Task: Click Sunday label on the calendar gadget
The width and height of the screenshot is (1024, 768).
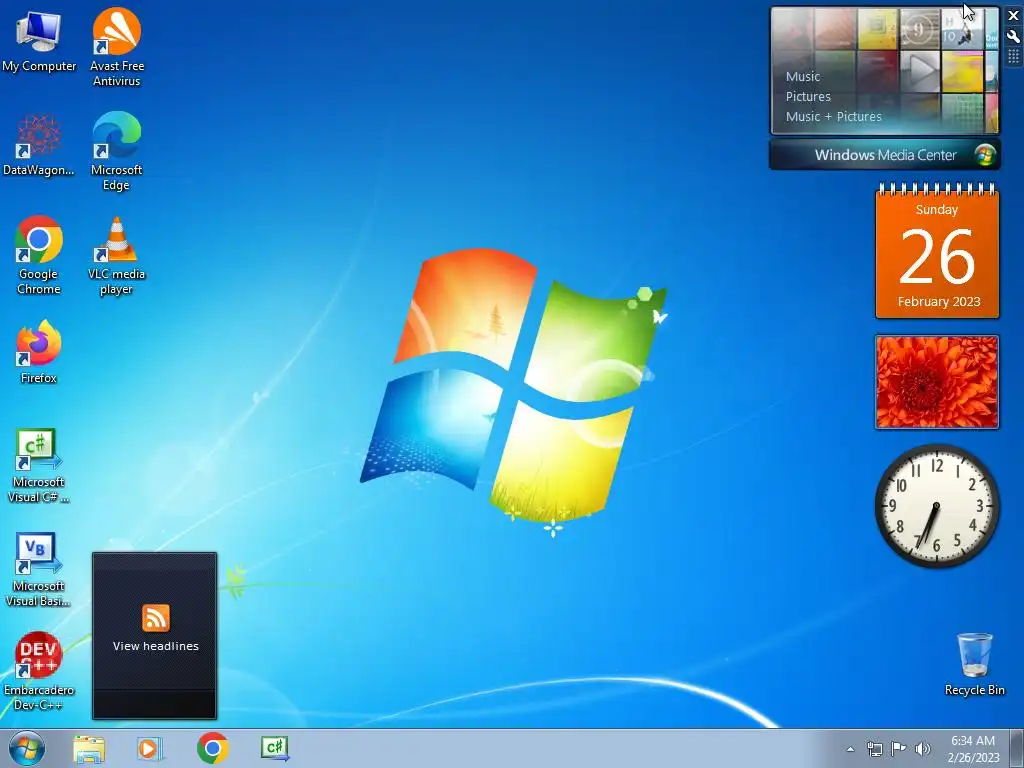Action: pos(936,210)
